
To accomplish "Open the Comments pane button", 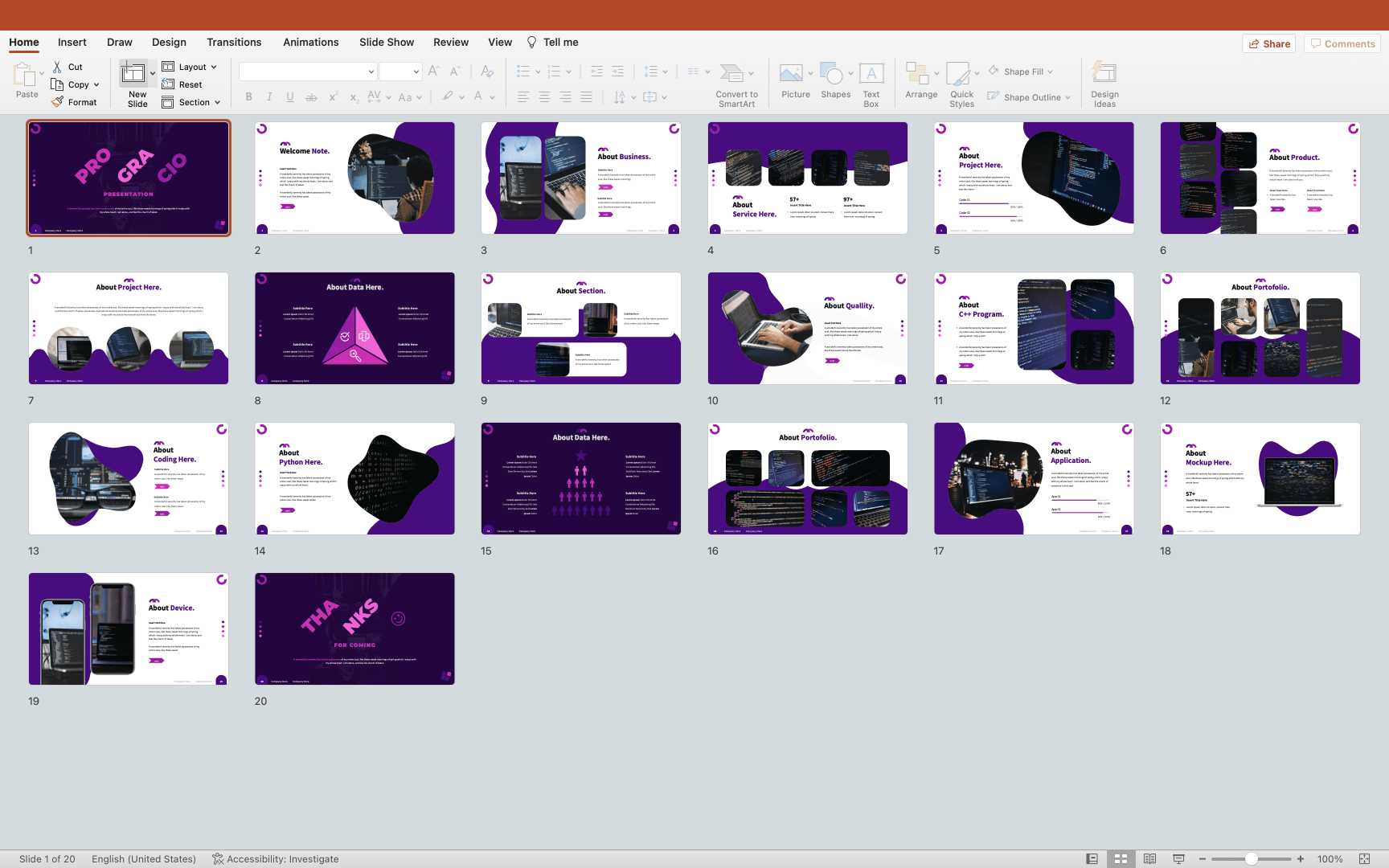I will (x=1342, y=43).
